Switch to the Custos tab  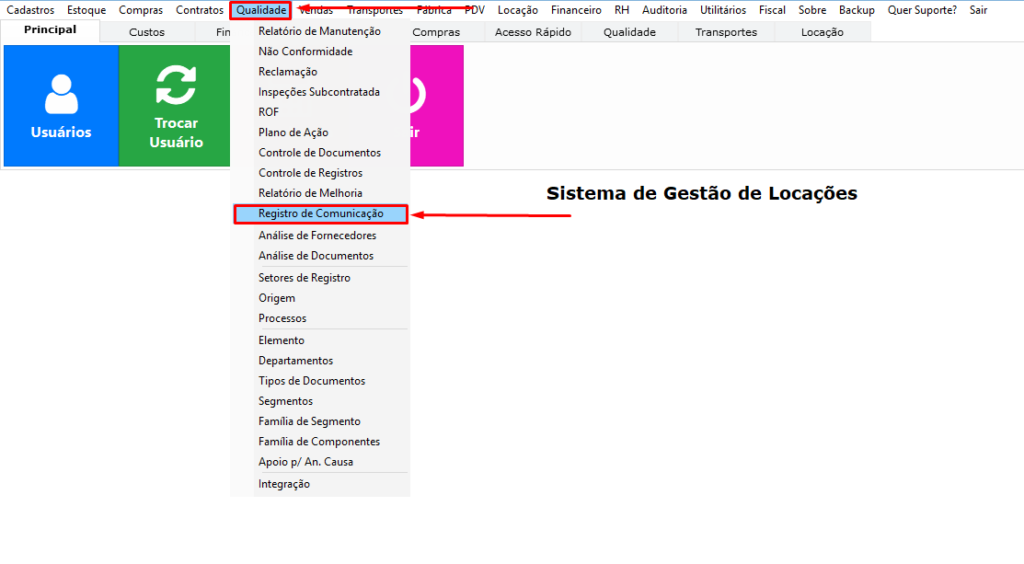[x=147, y=32]
